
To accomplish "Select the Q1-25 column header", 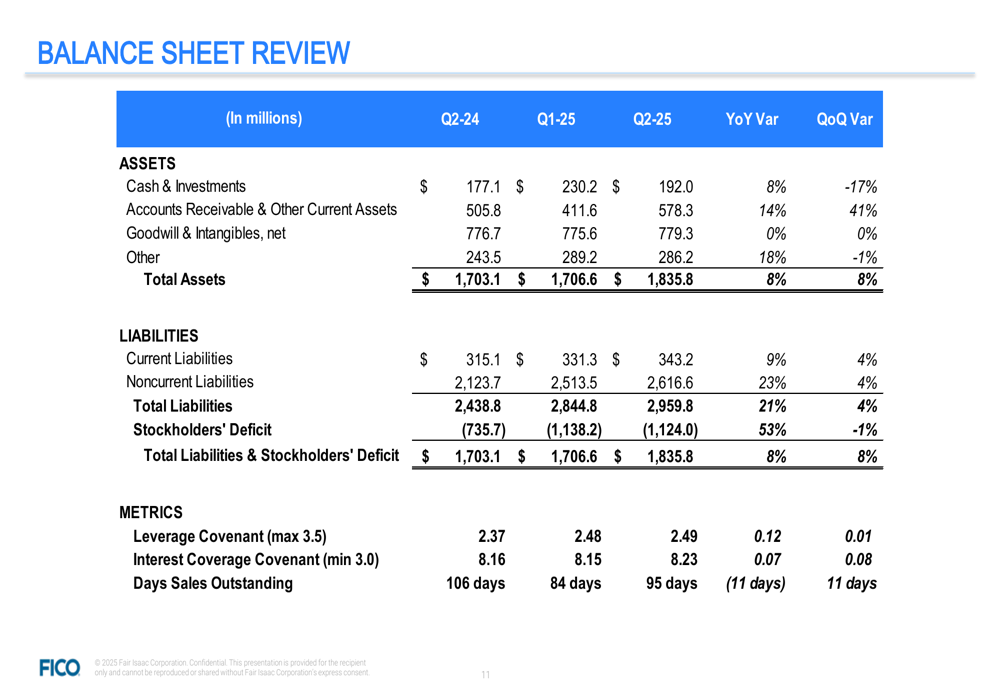I will tap(556, 119).
